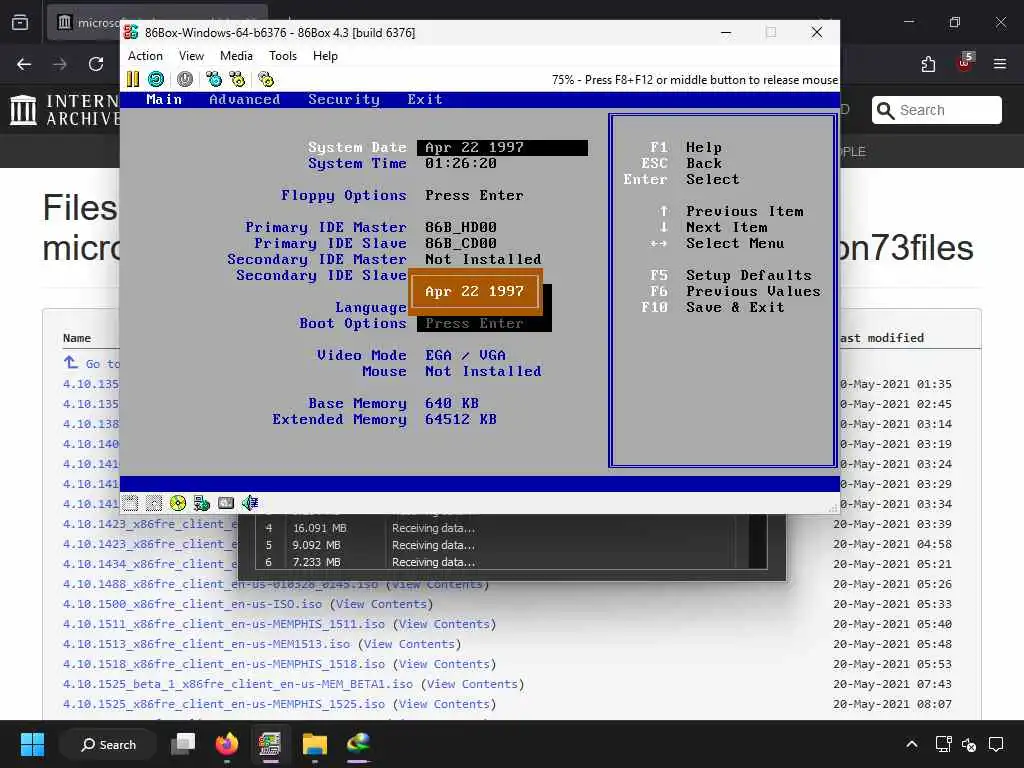1024x768 pixels.
Task: Click the browser tab manager icon
Action: (20, 23)
